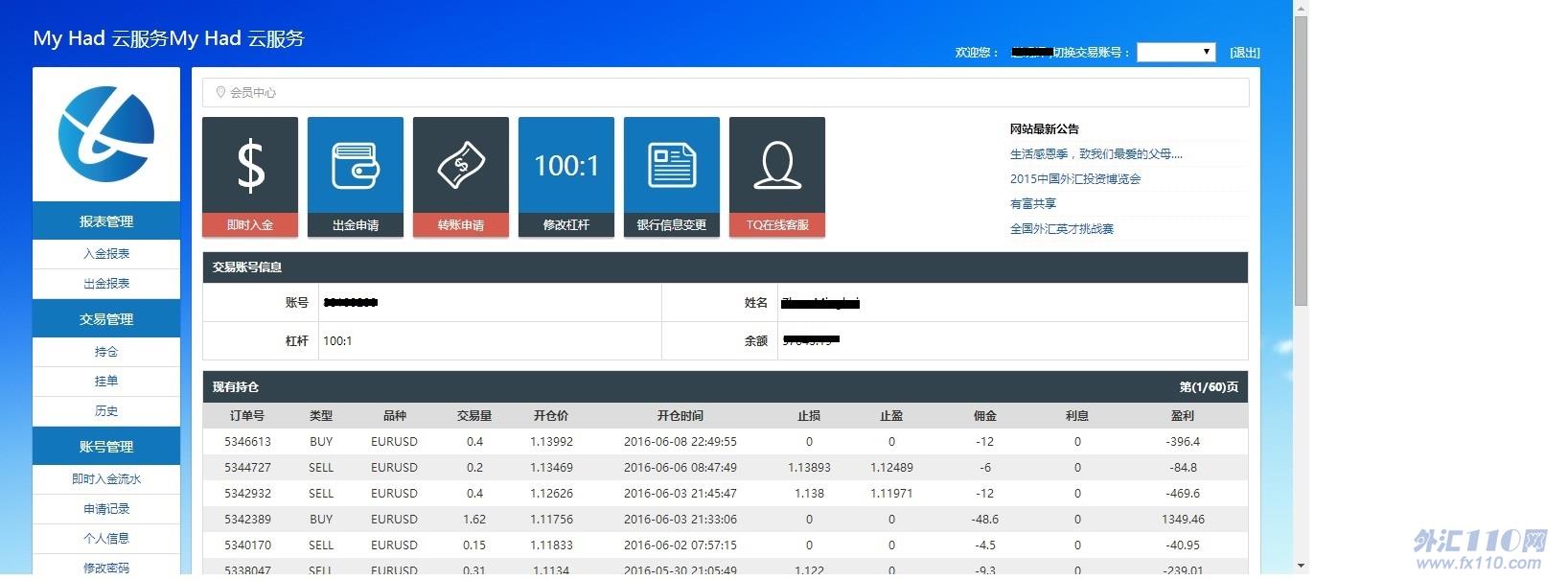Open the 历史 sidebar item
Screen dimensions: 1568x580
(106, 411)
